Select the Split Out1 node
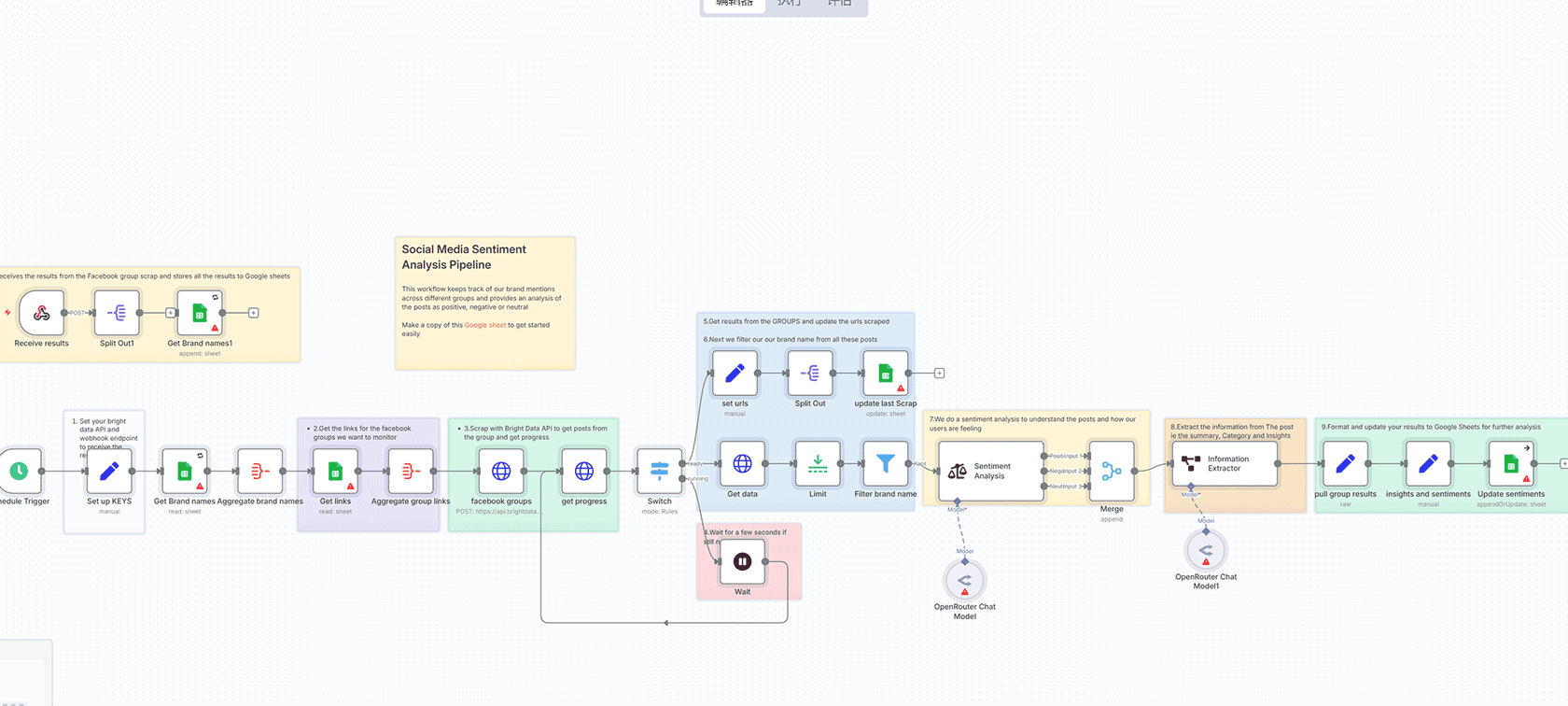 point(118,313)
